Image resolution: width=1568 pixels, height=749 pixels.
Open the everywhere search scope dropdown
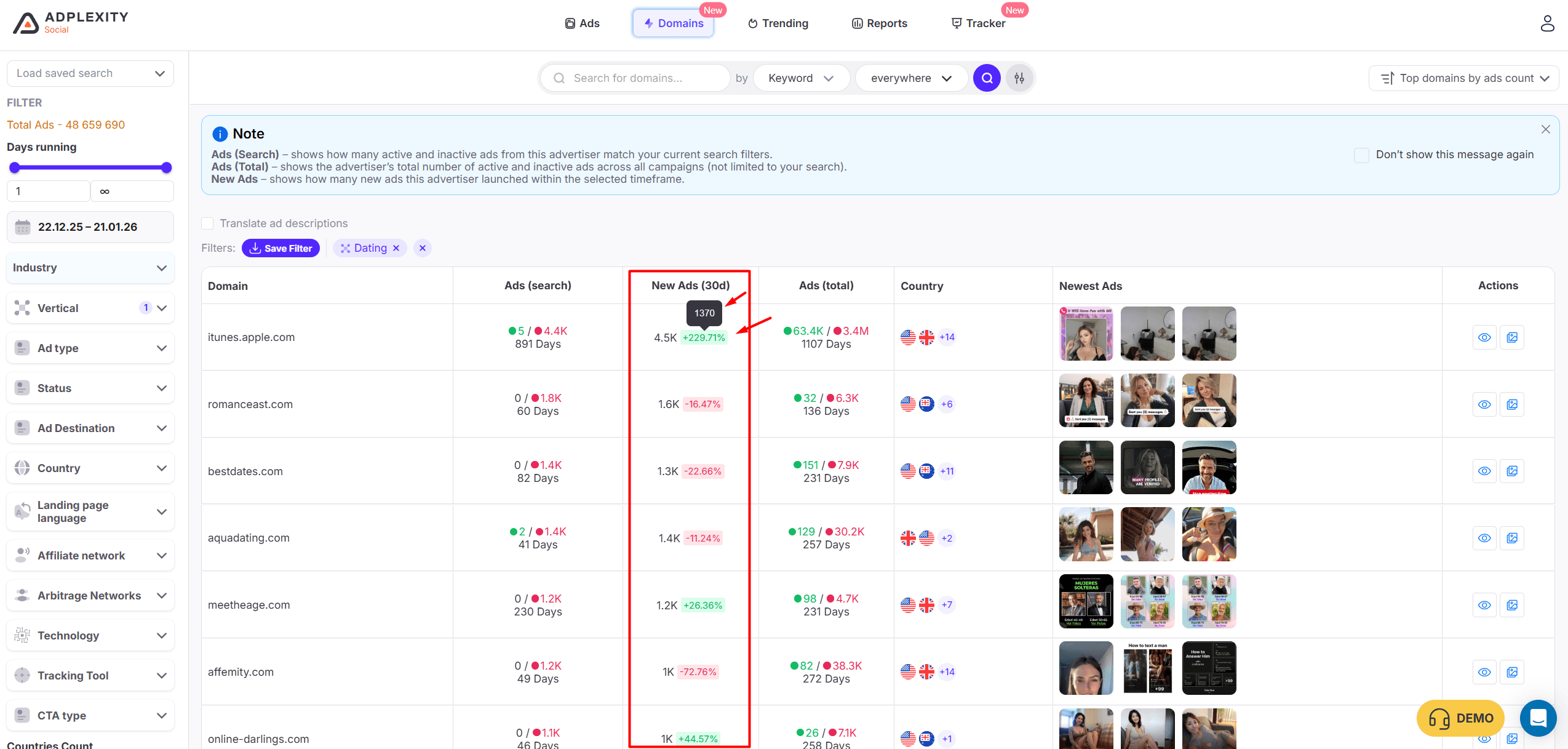click(910, 78)
